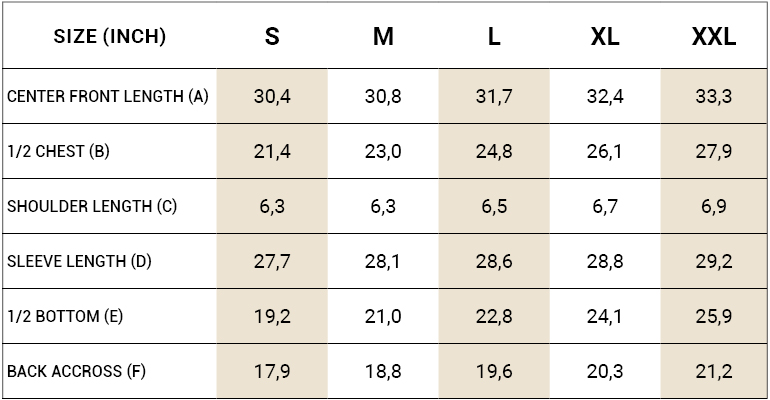Image resolution: width=770 pixels, height=400 pixels.
Task: Click the SHOULDER LENGTH (C) row label
Action: pos(92,207)
